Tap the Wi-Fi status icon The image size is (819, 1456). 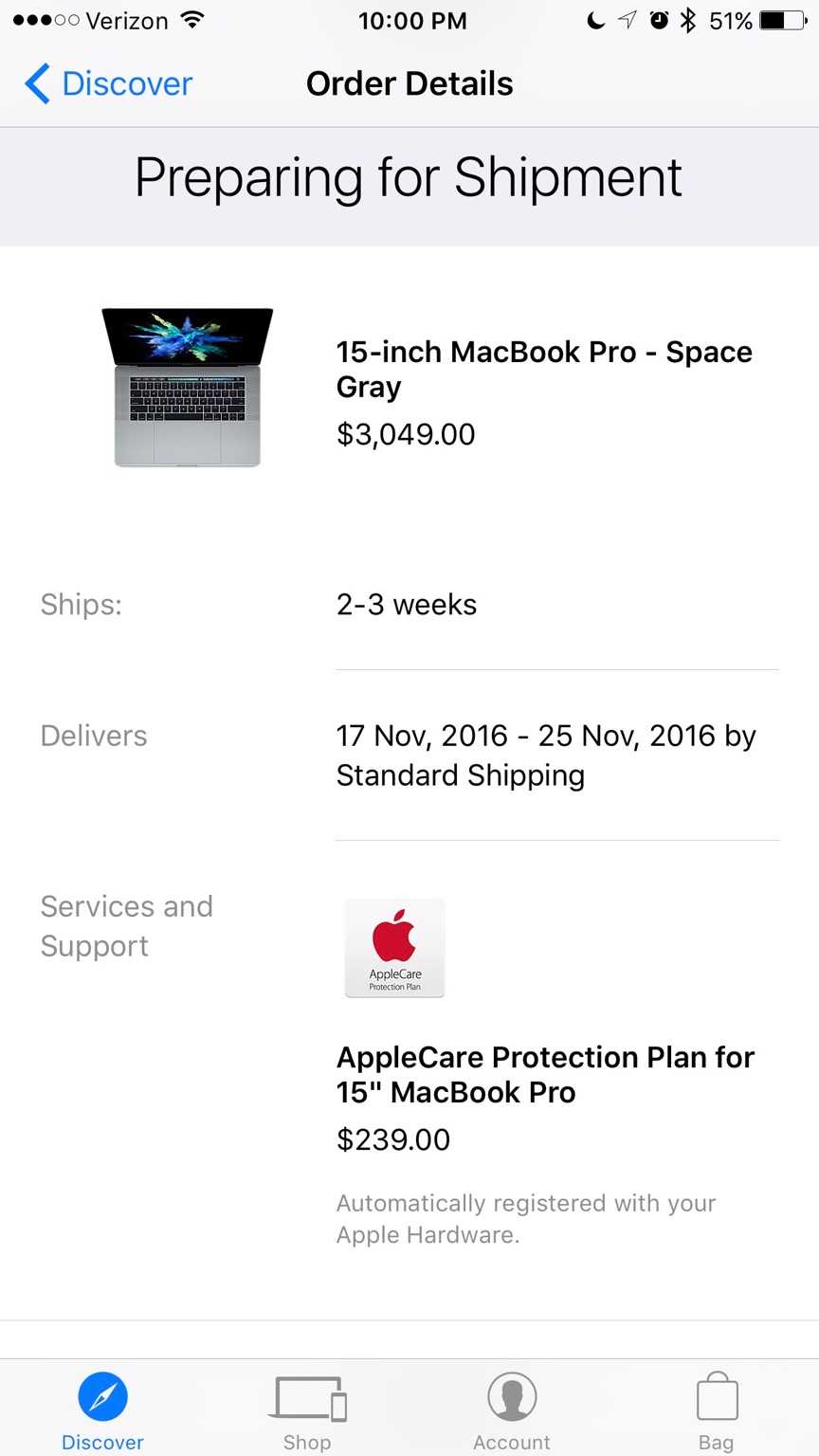tap(192, 20)
